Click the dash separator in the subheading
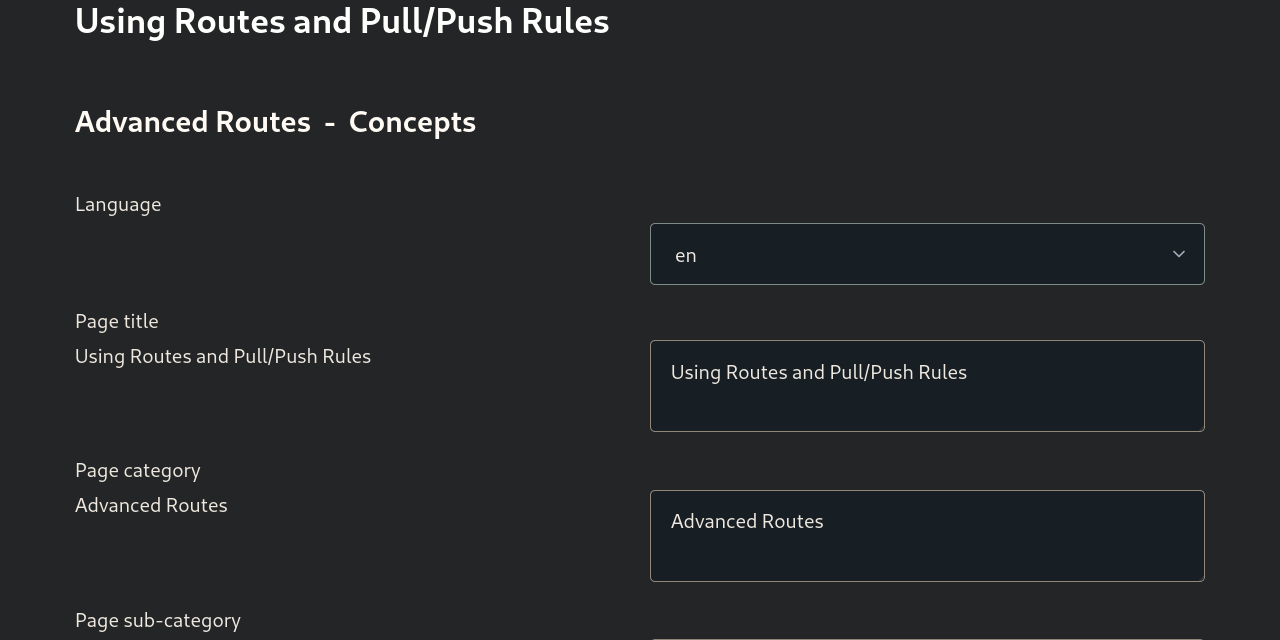The width and height of the screenshot is (1280, 640). click(330, 122)
